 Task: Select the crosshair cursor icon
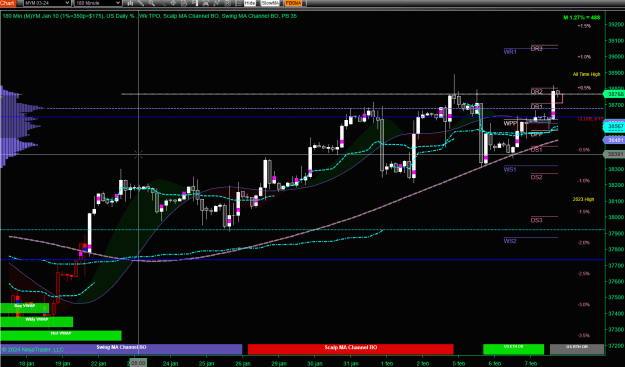[173, 3]
